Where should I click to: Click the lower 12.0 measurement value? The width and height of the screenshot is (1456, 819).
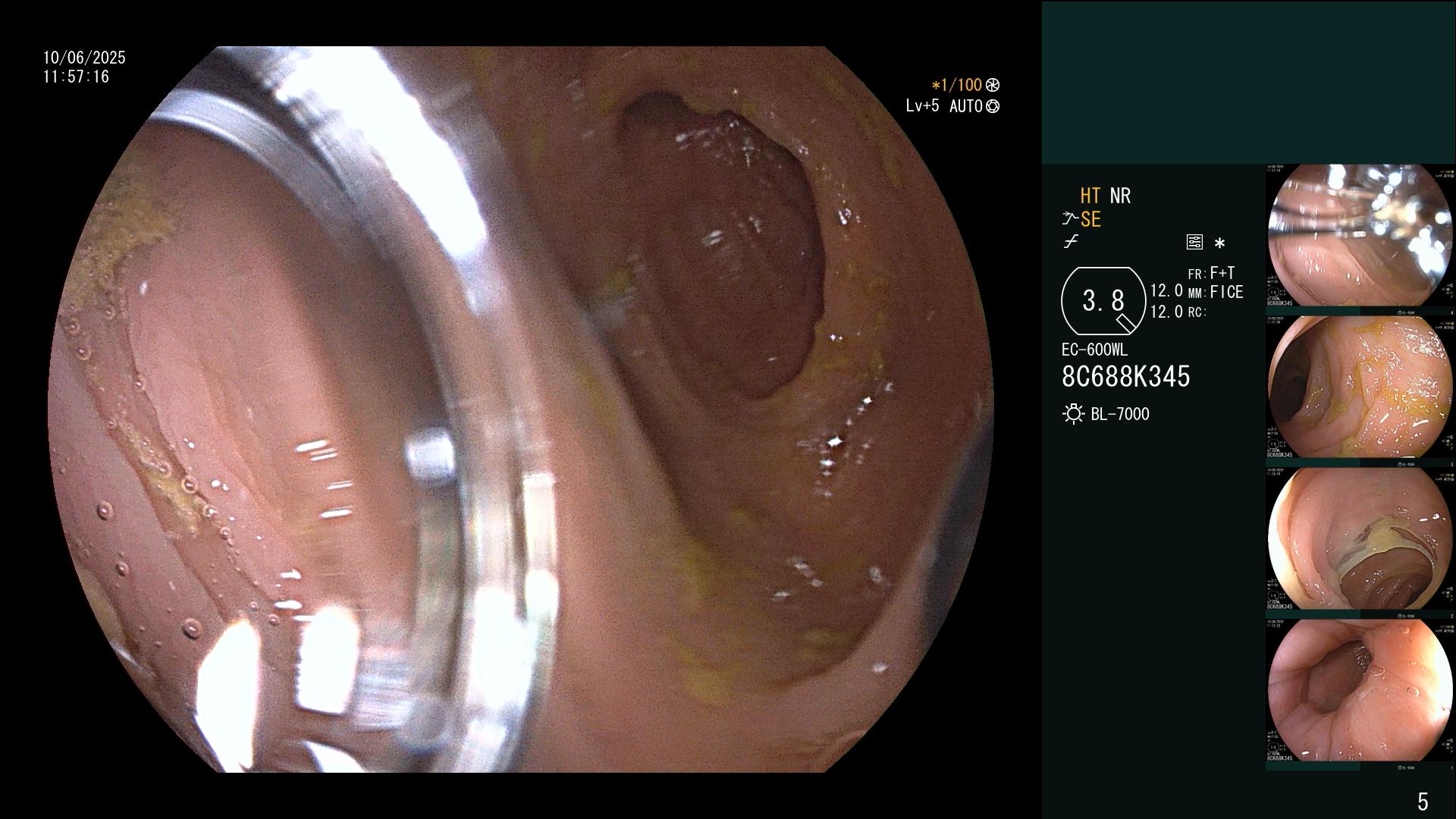pyautogui.click(x=1166, y=312)
